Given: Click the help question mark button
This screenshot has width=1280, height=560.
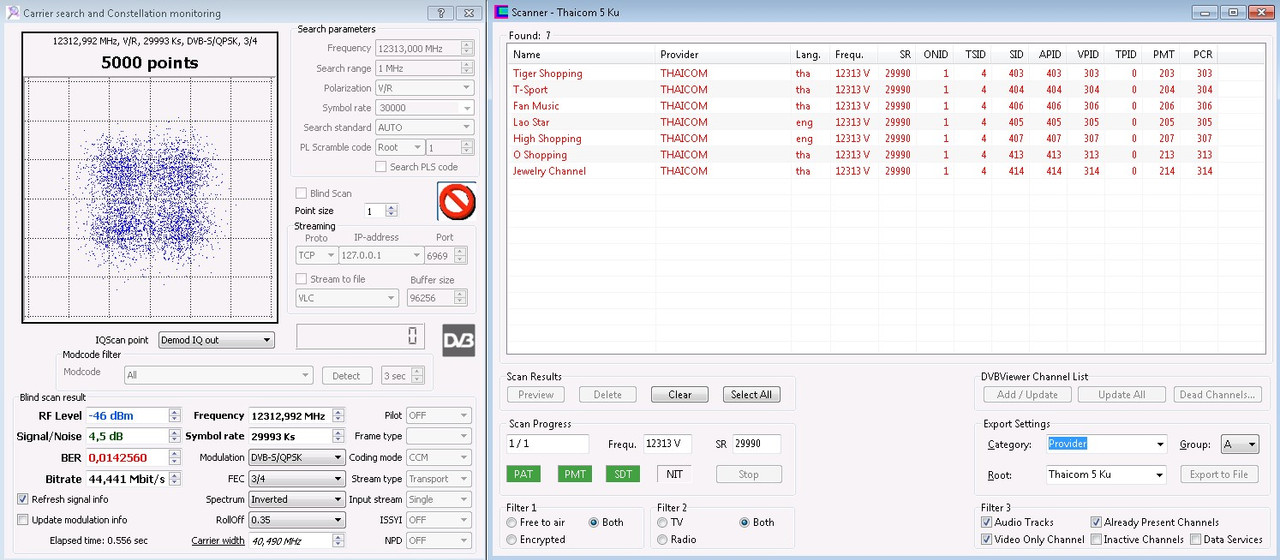Looking at the screenshot, I should [x=441, y=13].
